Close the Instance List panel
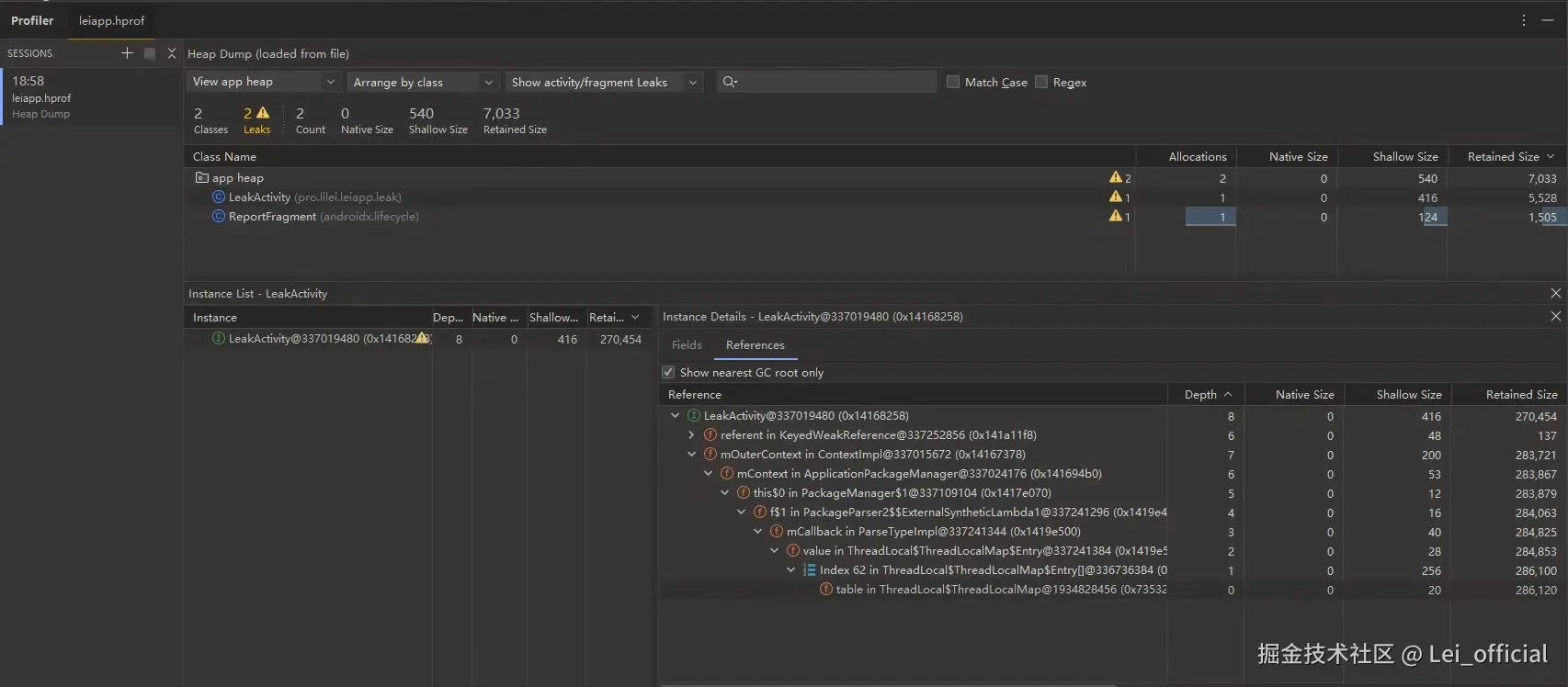Screen dimensions: 1568x687 (x=1555, y=293)
